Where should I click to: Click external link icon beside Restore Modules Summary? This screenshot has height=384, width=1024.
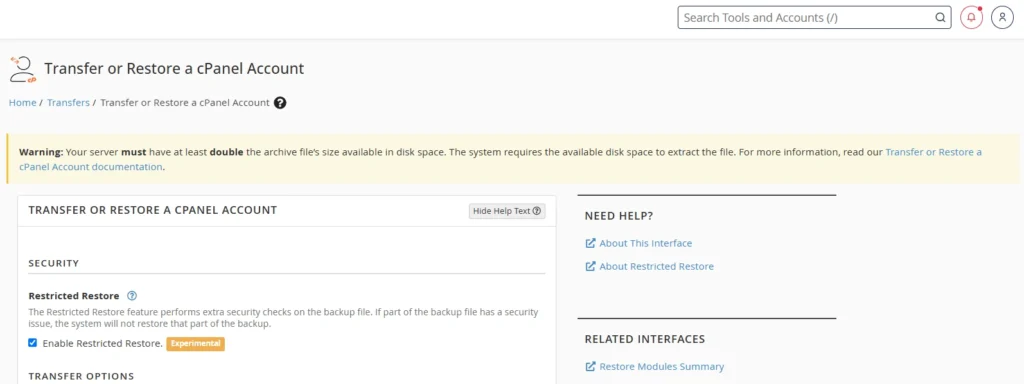pyautogui.click(x=590, y=366)
